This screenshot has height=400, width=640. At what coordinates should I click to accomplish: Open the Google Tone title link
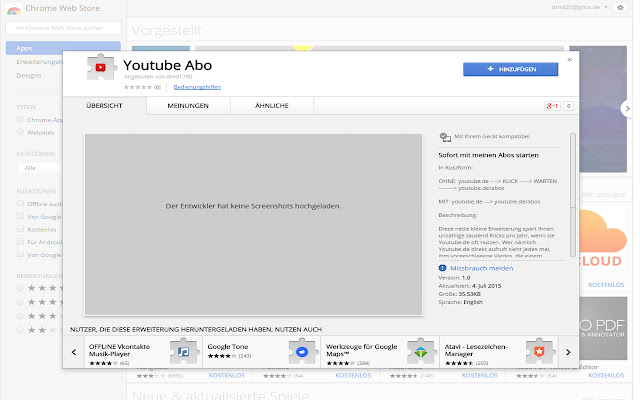click(x=228, y=347)
